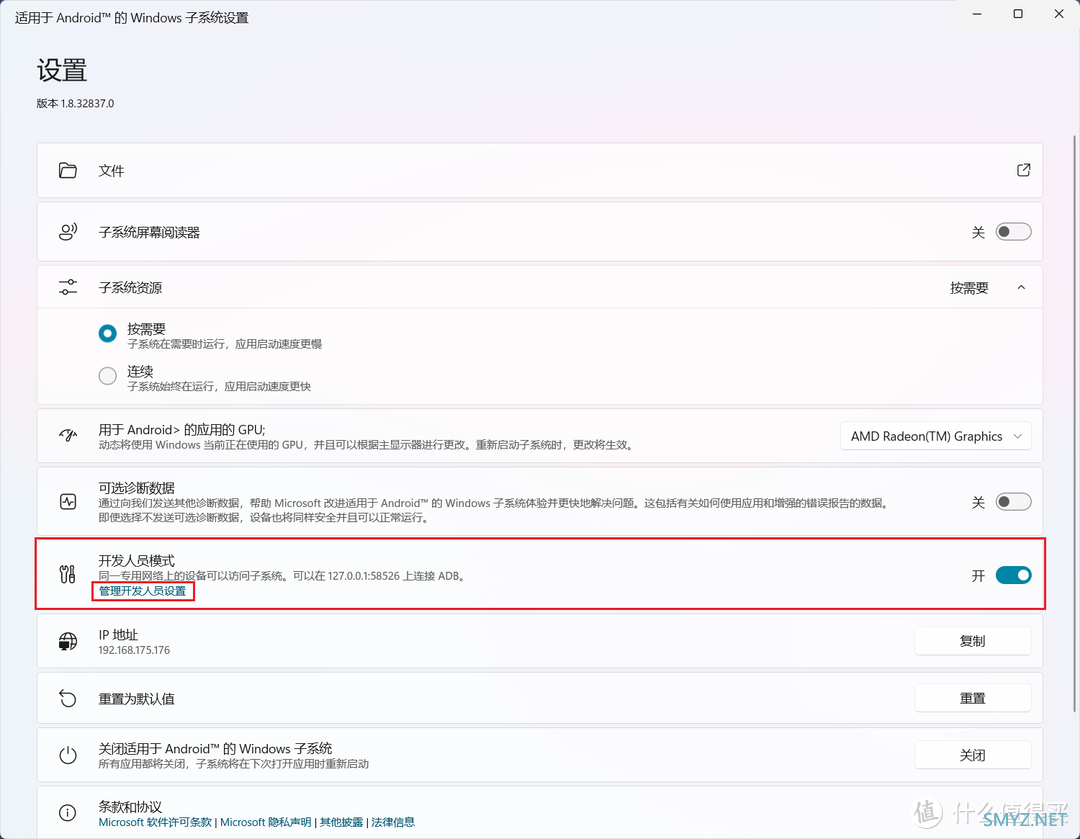Minimize the settings window

(x=977, y=14)
